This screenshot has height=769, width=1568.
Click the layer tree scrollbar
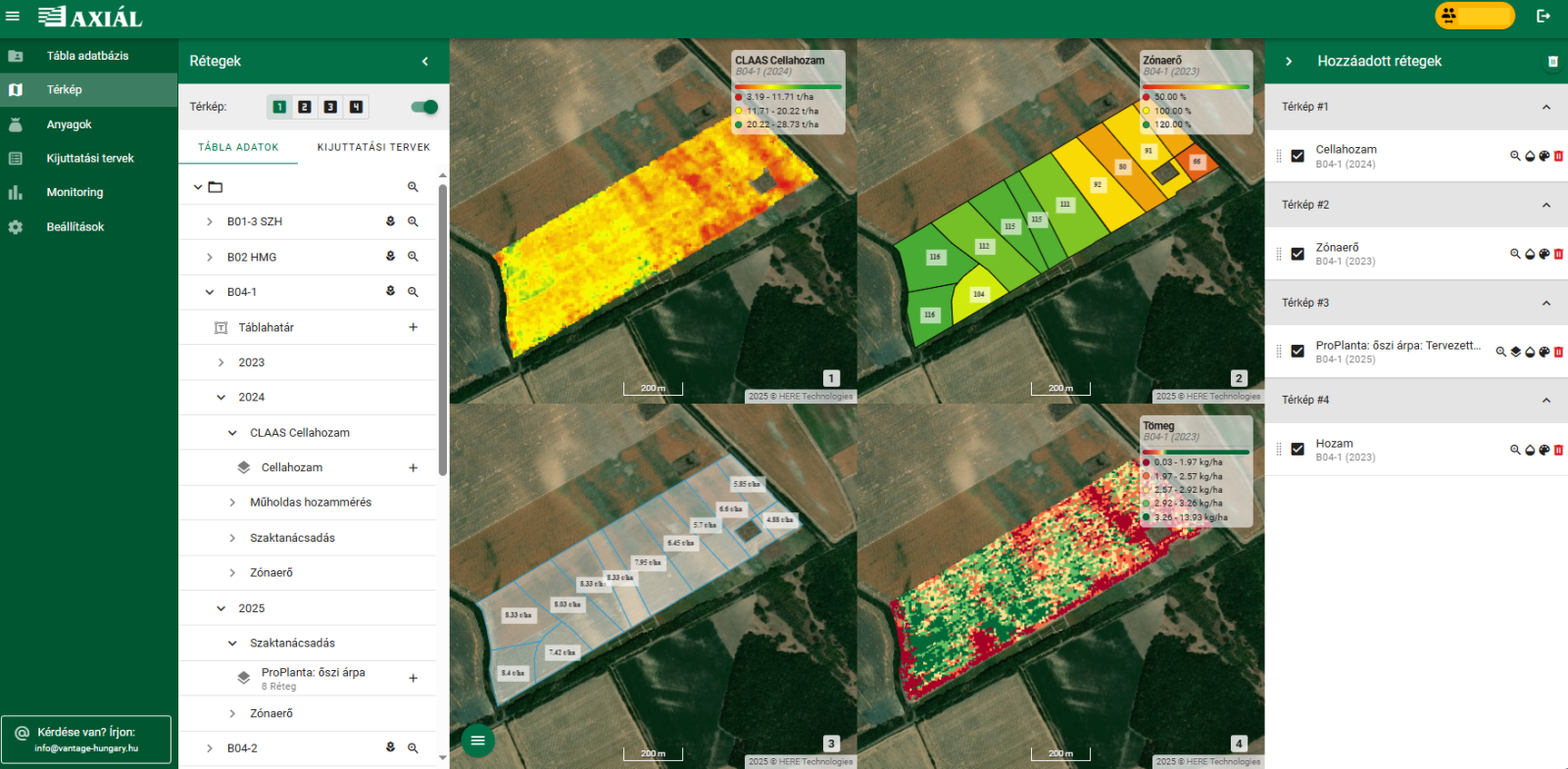pos(443,329)
